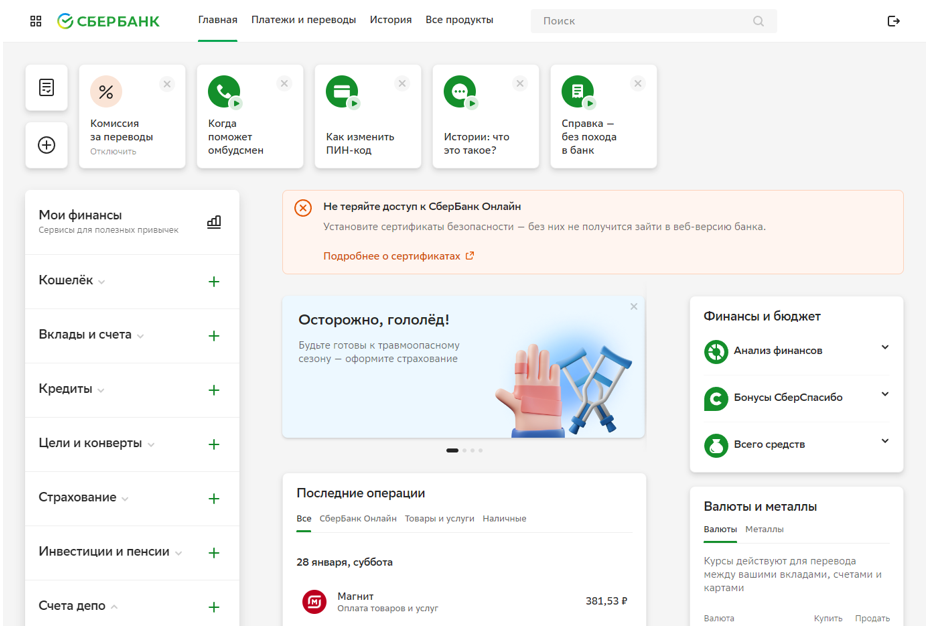The height and width of the screenshot is (626, 926).
Task: Collapse the Счета депо section
Action: (114, 607)
